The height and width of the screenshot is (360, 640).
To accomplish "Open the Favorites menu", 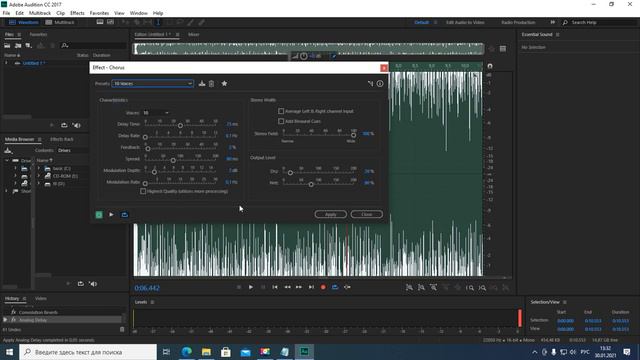I will pos(99,13).
